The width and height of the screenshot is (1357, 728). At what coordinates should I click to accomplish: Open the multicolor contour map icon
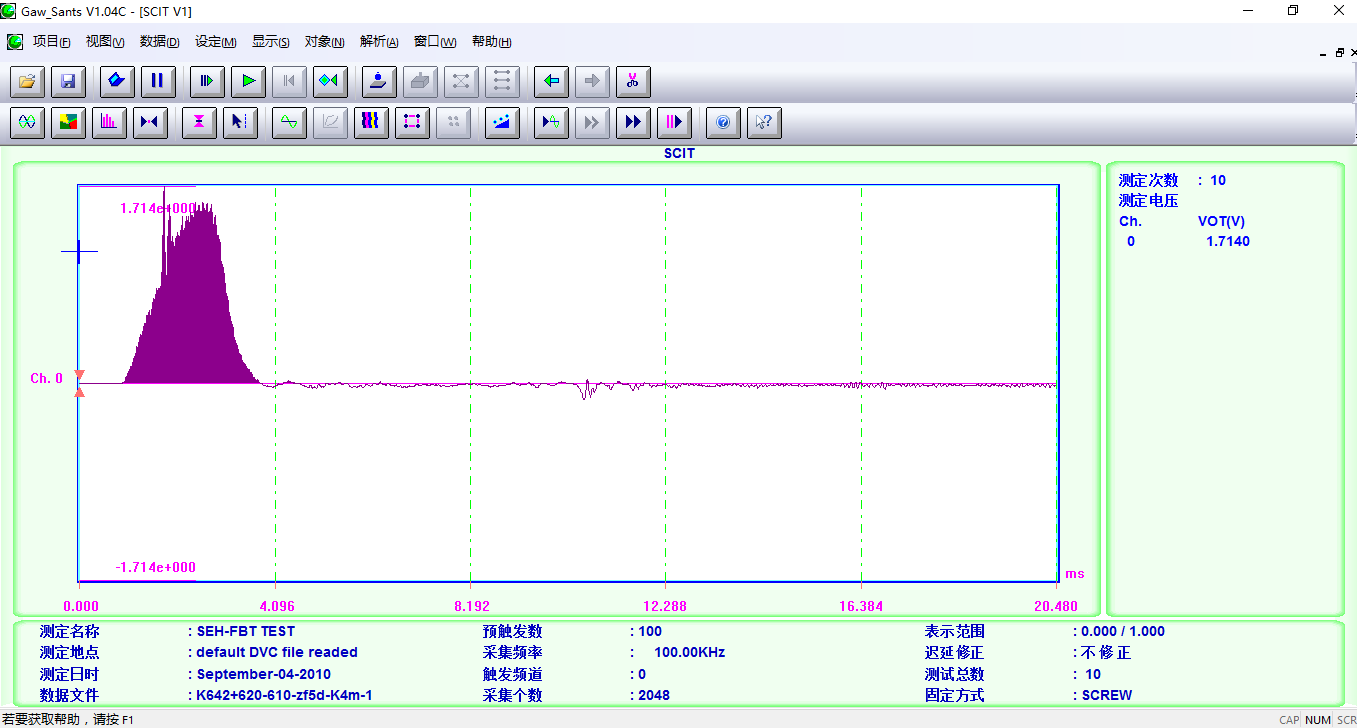coord(68,122)
